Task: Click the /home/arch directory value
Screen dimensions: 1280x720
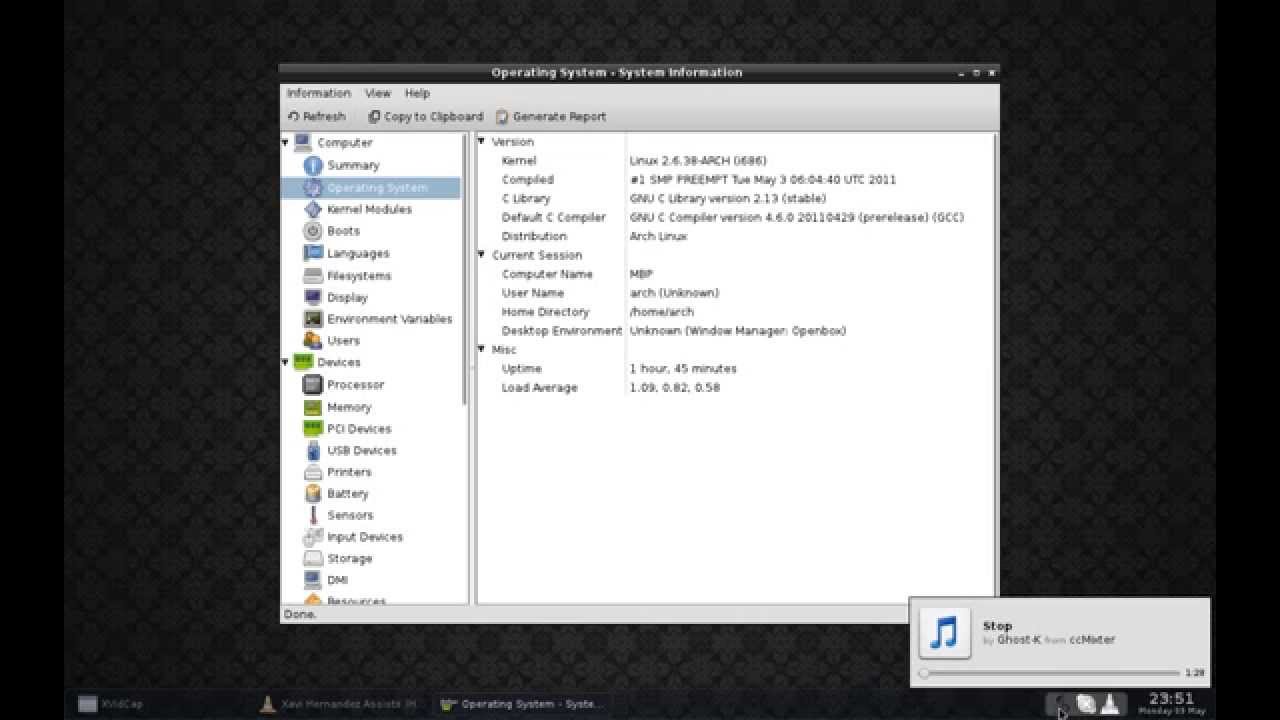Action: tap(662, 312)
